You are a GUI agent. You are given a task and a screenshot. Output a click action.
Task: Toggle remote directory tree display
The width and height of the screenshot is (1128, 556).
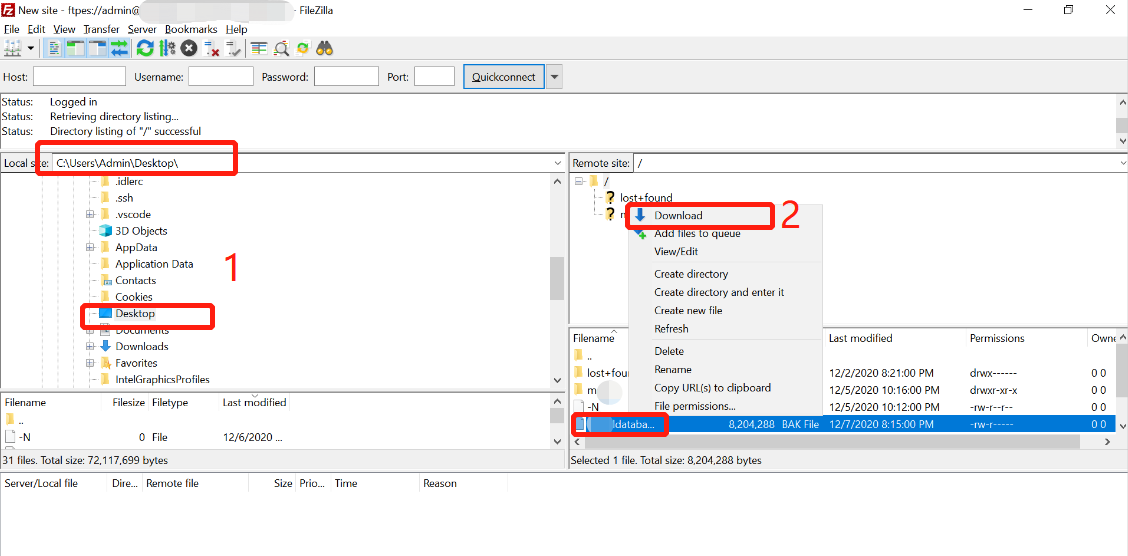[x=96, y=48]
